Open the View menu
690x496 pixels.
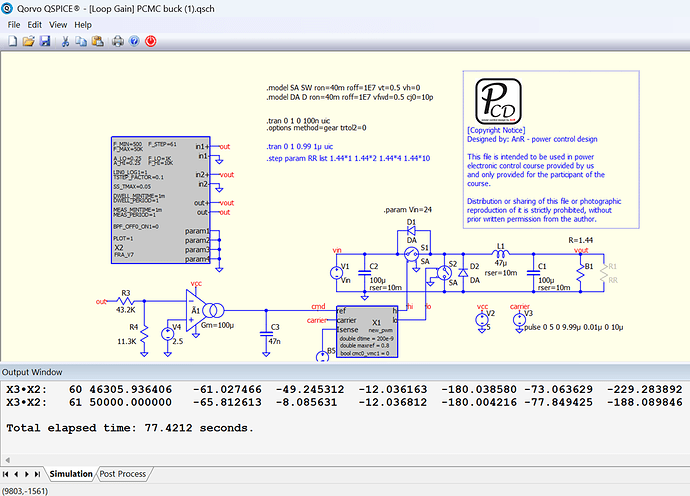59,24
